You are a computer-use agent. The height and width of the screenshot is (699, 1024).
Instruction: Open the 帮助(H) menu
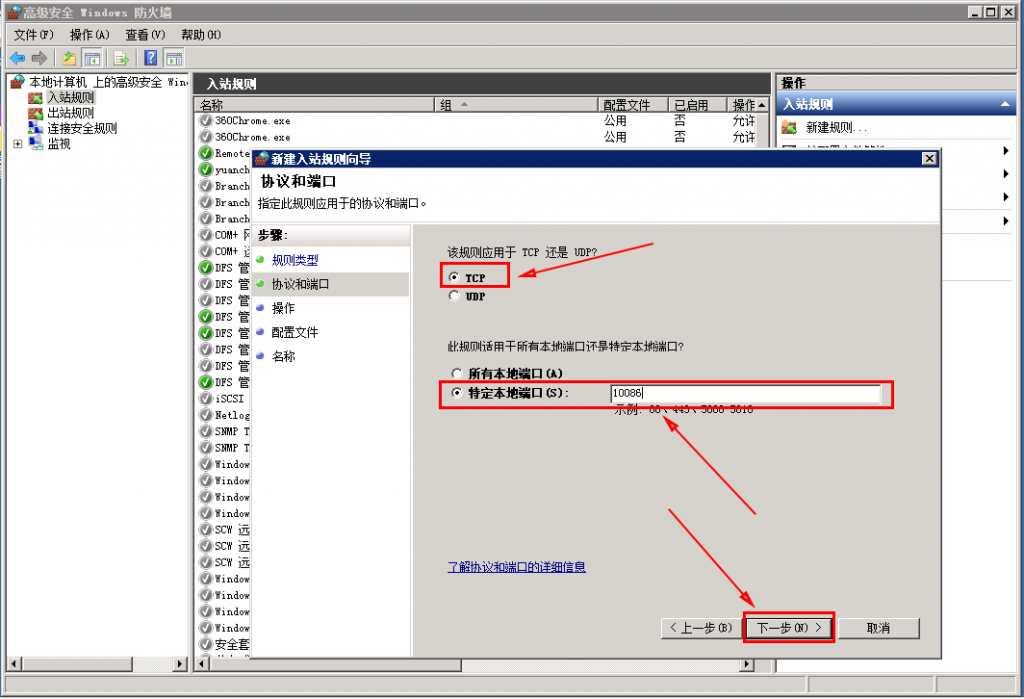click(201, 35)
